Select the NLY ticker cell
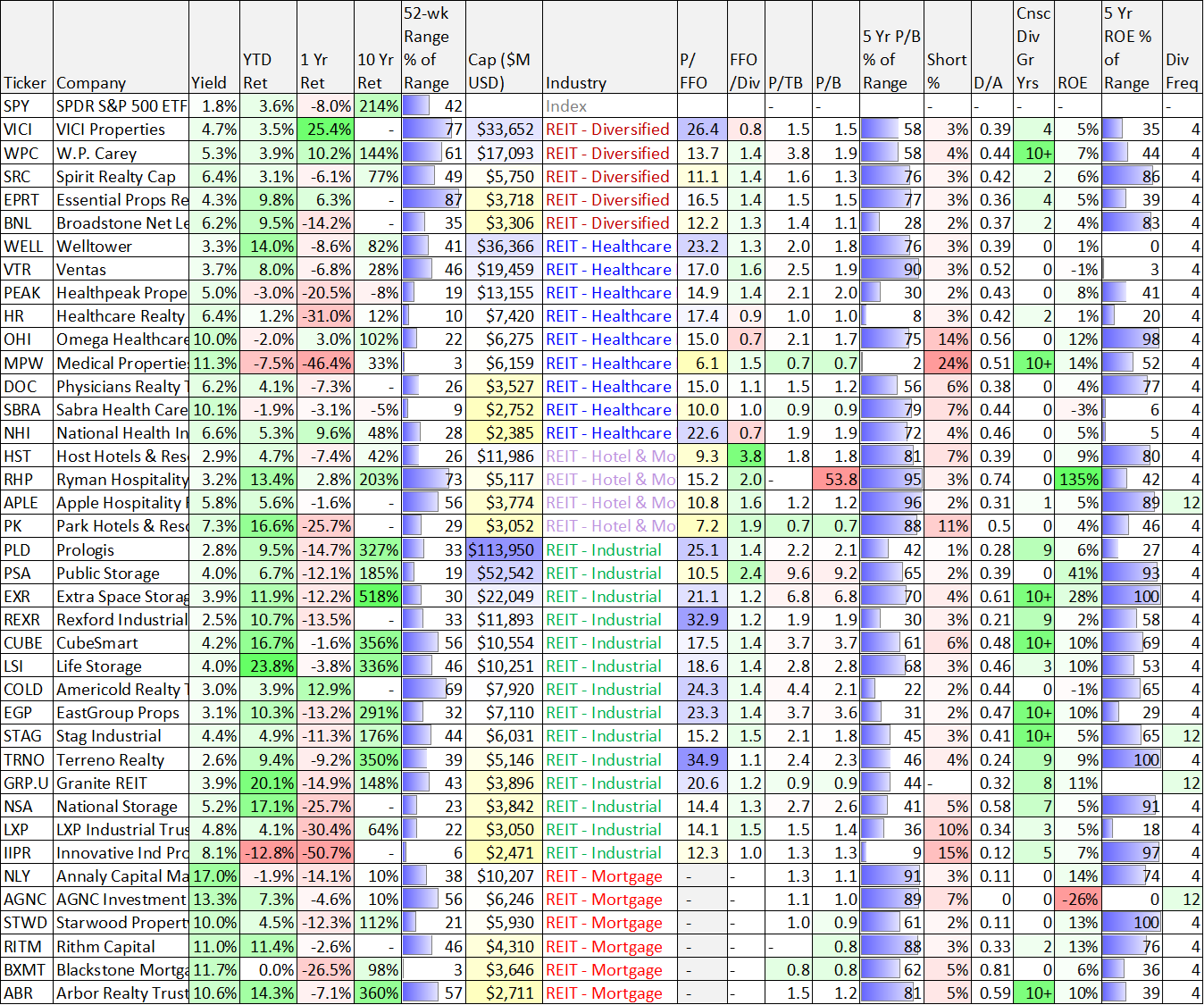Viewport: 1204px width, 1005px height. (27, 875)
